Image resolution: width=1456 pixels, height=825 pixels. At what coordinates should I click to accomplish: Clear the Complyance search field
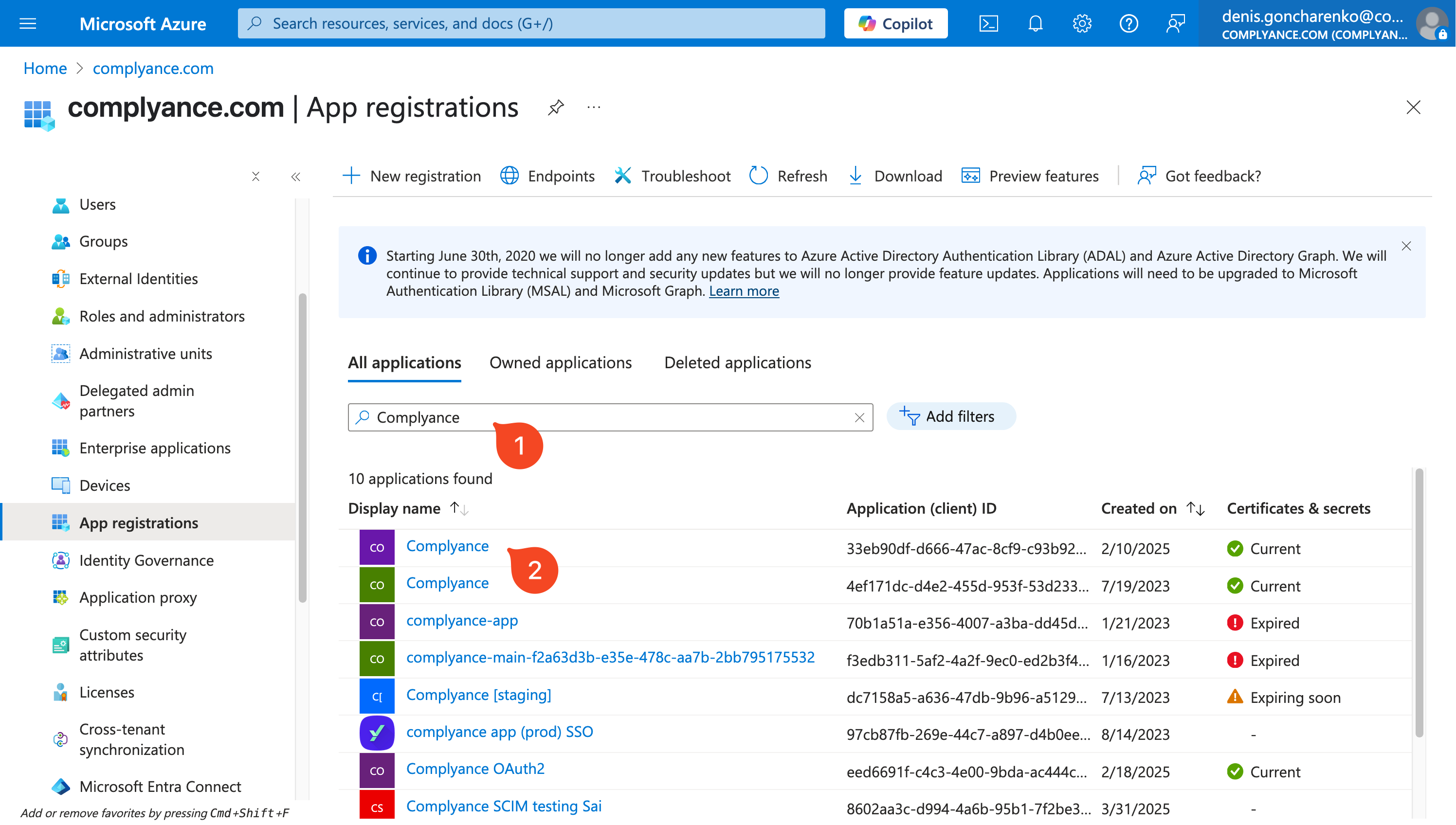point(859,417)
